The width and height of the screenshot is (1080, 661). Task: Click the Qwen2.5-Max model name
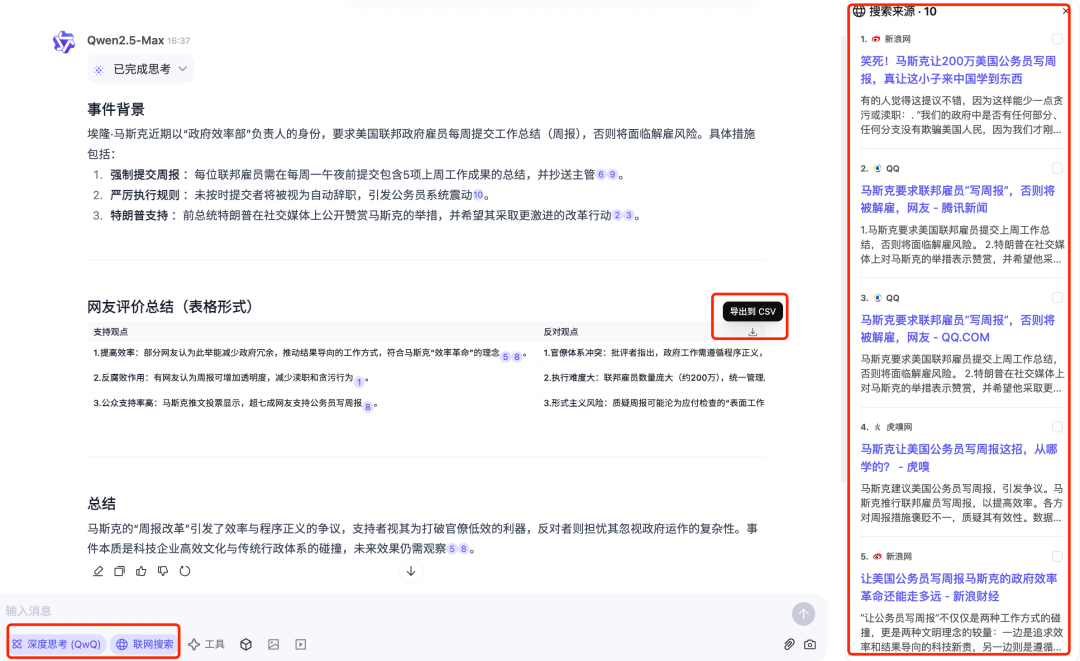[125, 41]
